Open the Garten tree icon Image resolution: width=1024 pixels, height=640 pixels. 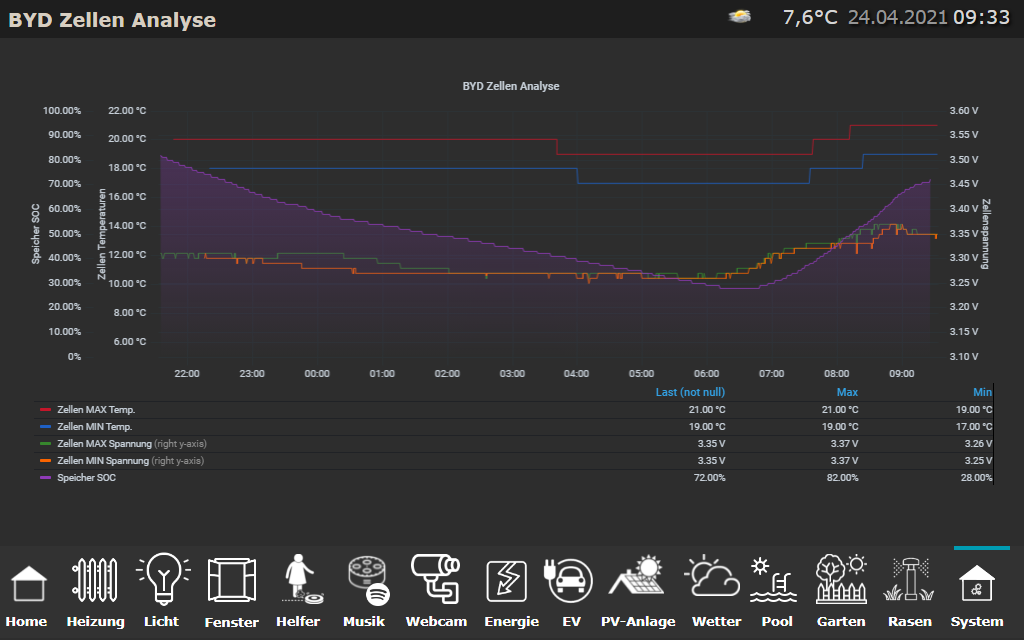(x=841, y=579)
